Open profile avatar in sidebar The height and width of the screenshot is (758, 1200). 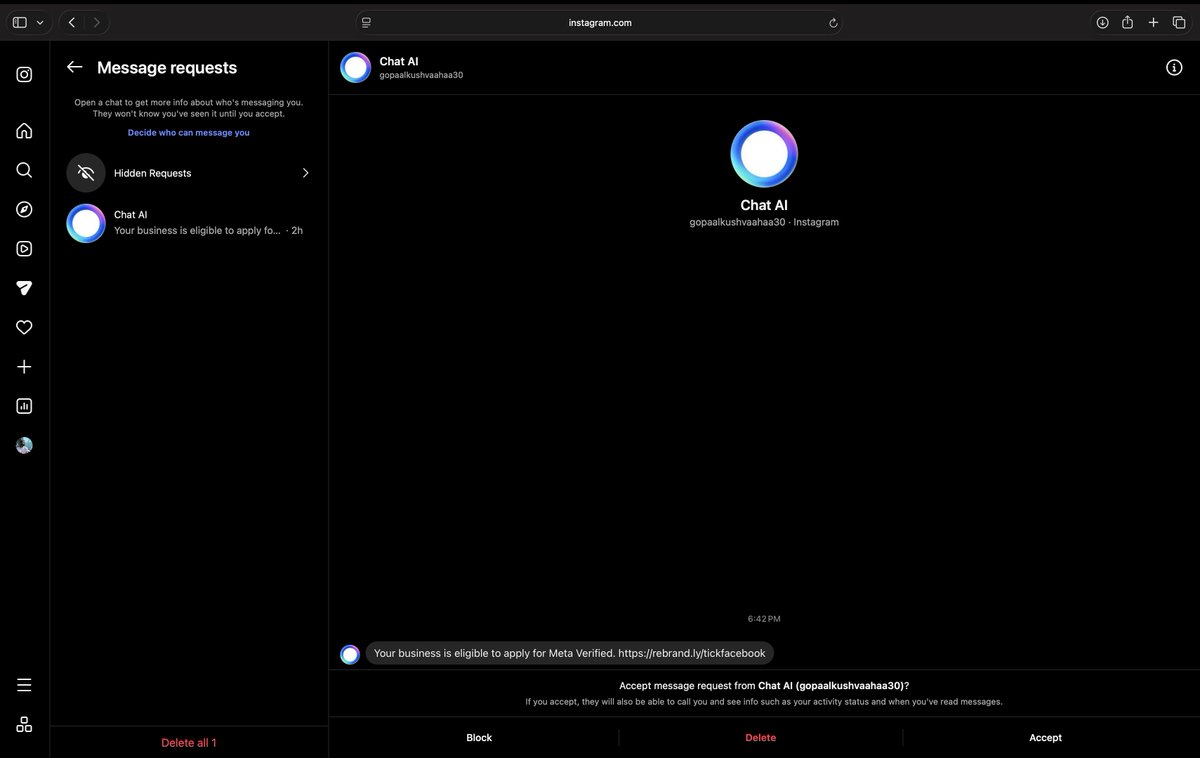point(24,445)
